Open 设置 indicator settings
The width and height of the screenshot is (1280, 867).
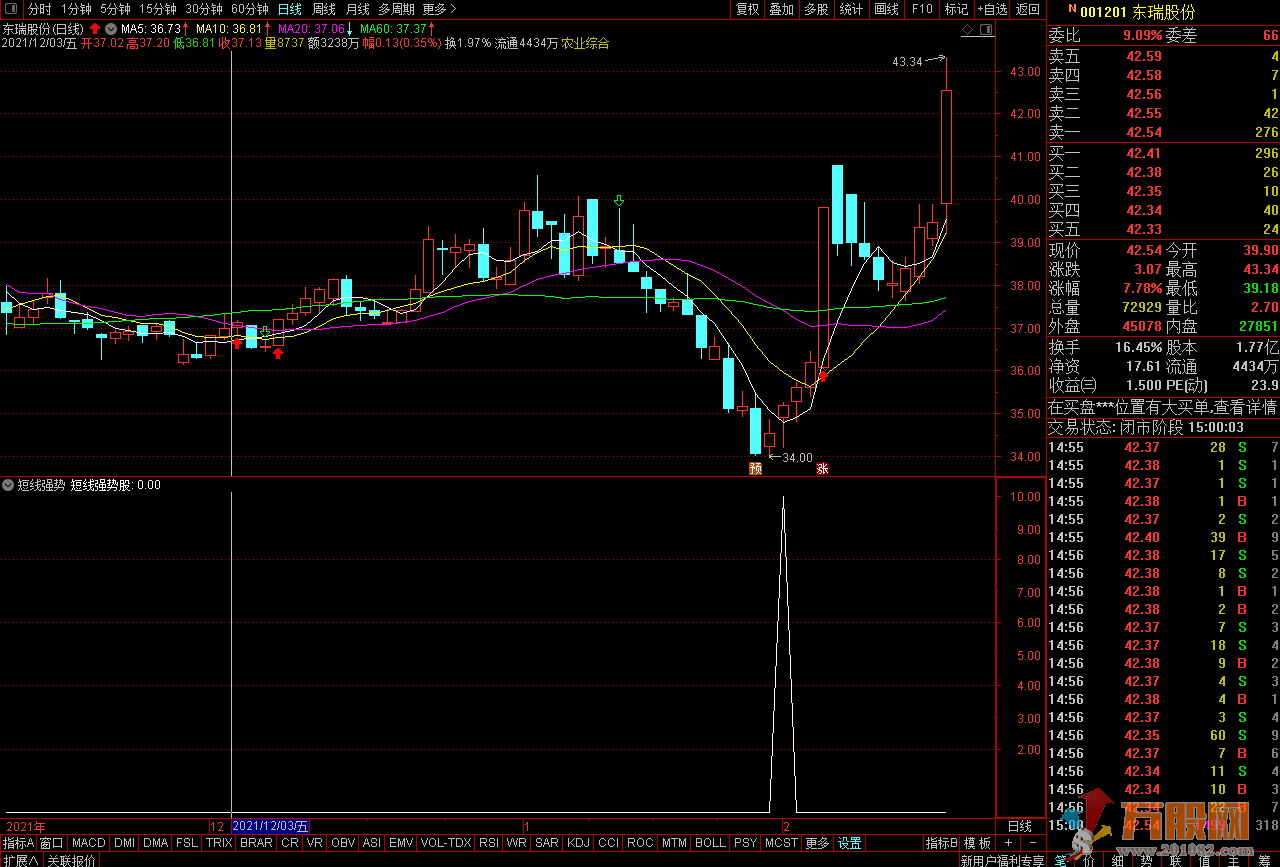pos(849,843)
